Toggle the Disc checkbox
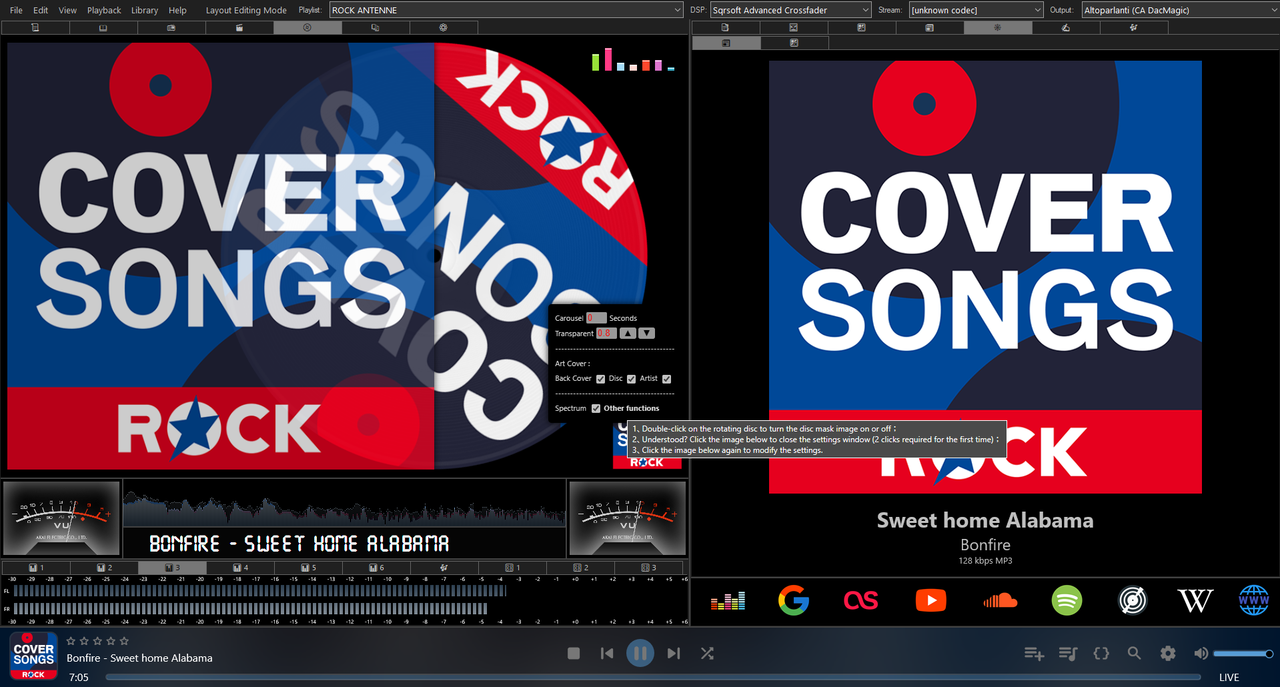Screen dimensions: 1280x687 [x=632, y=379]
